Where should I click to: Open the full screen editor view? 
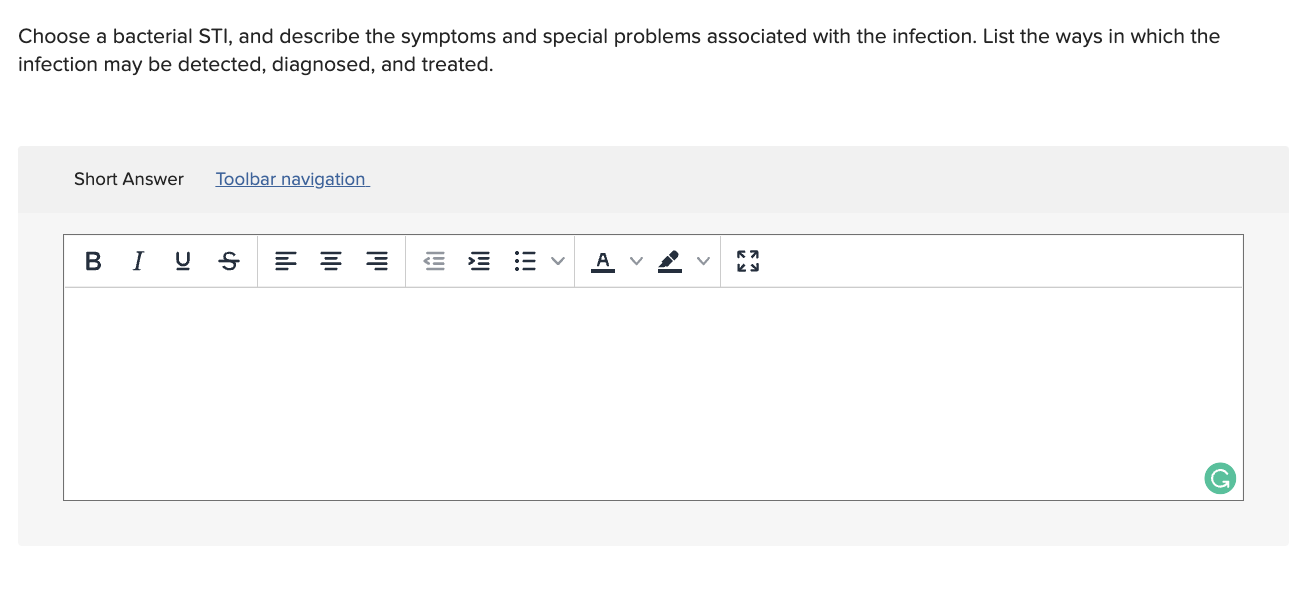[747, 261]
